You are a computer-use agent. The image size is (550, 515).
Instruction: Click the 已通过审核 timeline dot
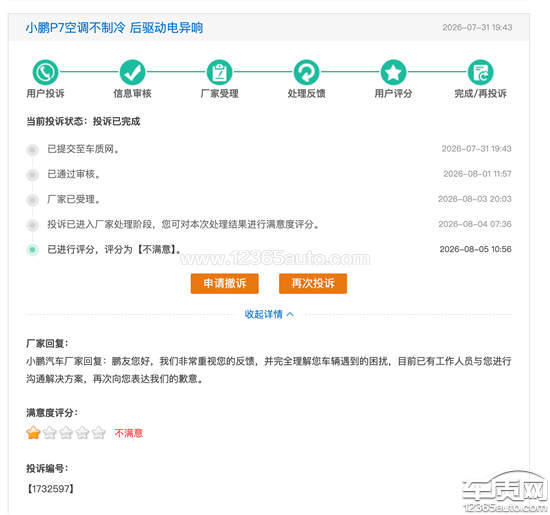coord(33,175)
